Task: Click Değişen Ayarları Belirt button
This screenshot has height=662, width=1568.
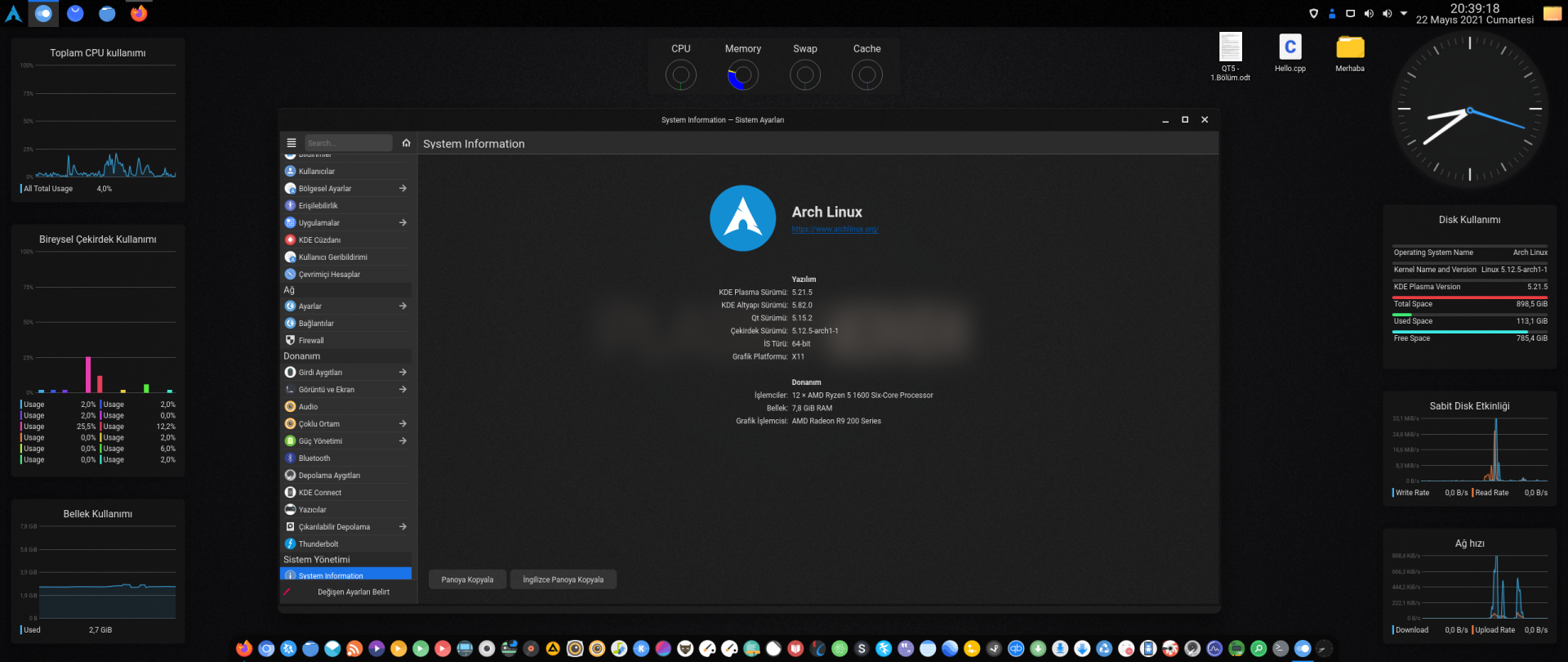Action: coord(346,592)
